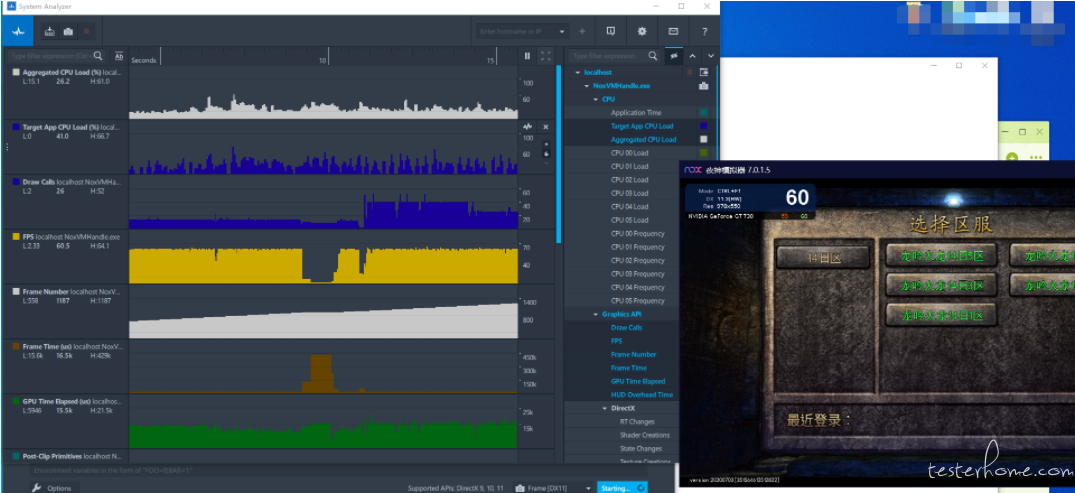
Task: Open the envelope feedback icon
Action: click(x=673, y=32)
